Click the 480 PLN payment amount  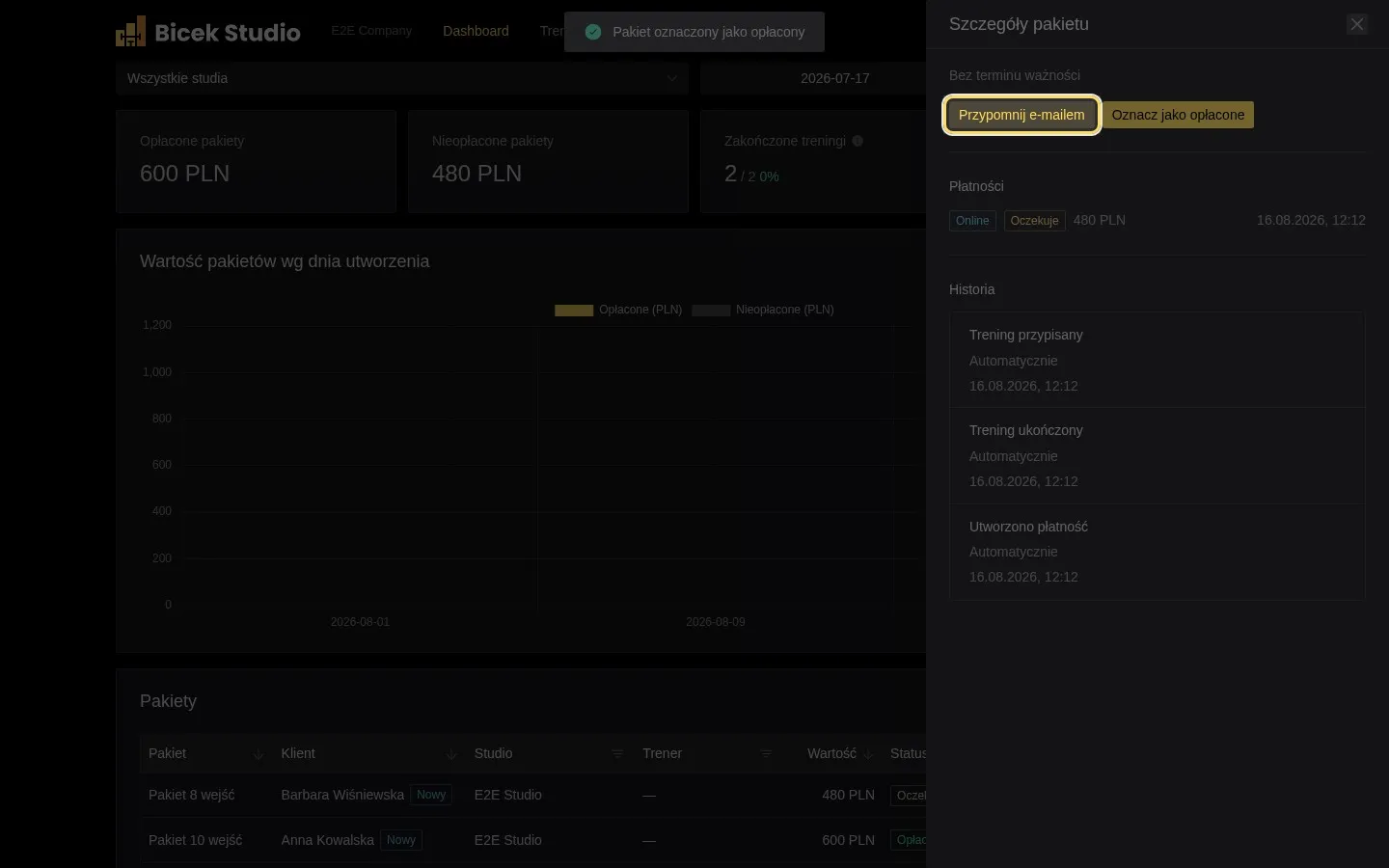(1100, 220)
